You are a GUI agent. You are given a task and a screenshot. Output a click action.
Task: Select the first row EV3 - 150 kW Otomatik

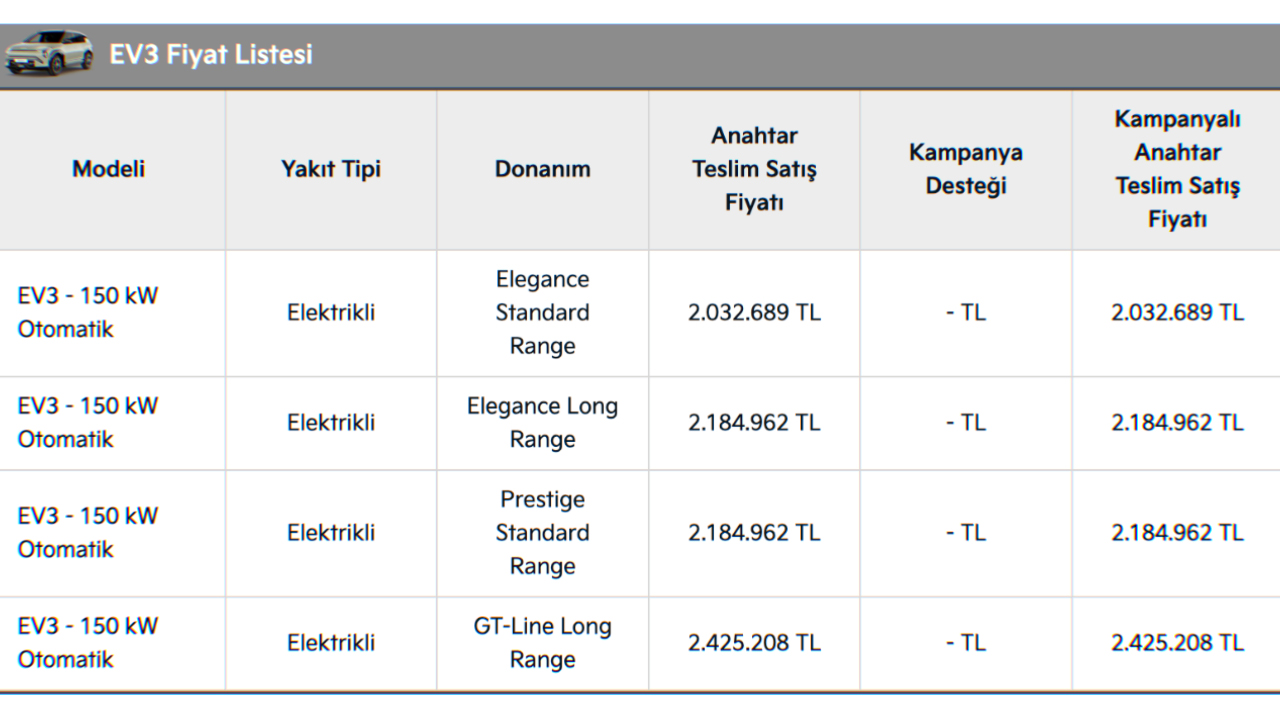coord(88,313)
